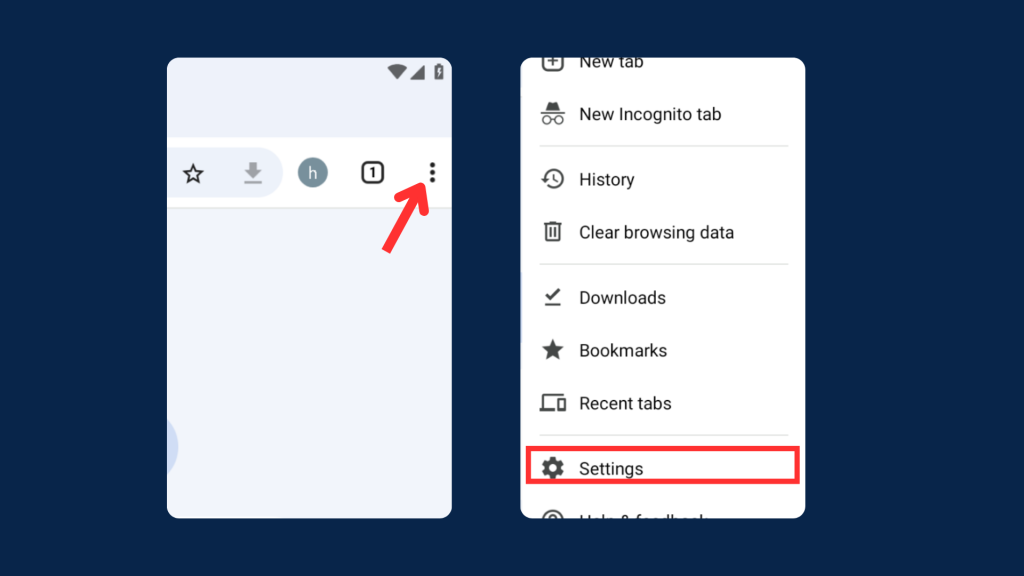Image resolution: width=1024 pixels, height=576 pixels.
Task: Click the Bookmarks star icon in menu
Action: tap(553, 350)
